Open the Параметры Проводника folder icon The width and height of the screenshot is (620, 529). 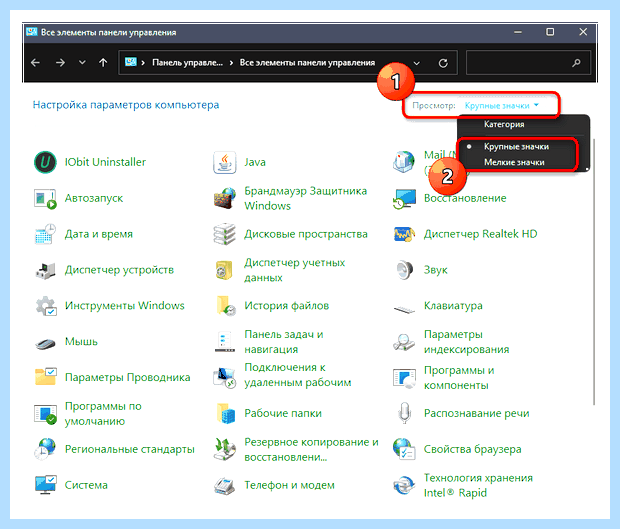click(45, 378)
